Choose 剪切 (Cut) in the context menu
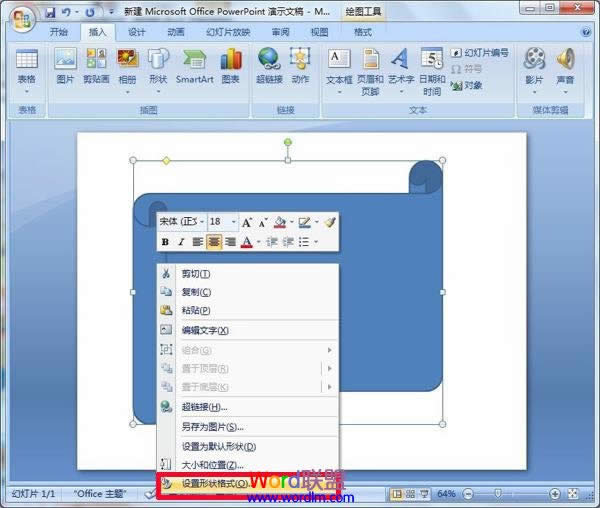Viewport: 600px width, 508px height. coord(248,274)
